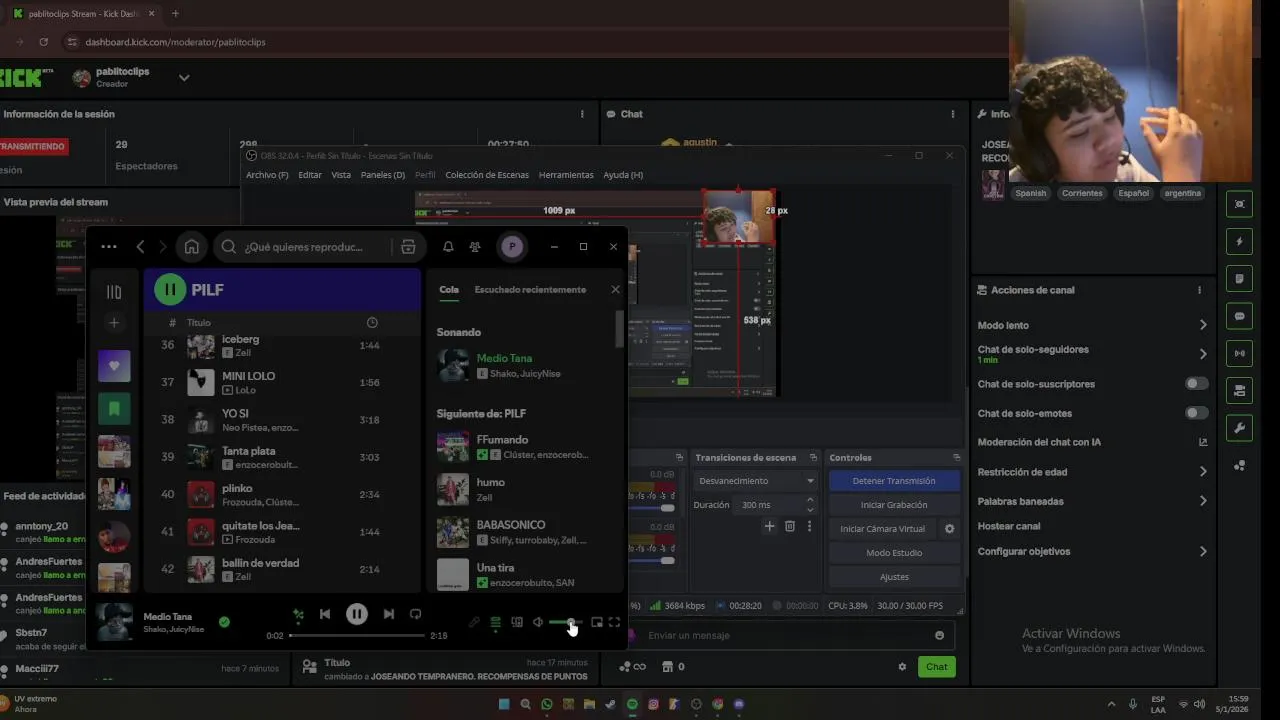The width and height of the screenshot is (1280, 720).
Task: Click the Spotify home icon
Action: [x=192, y=247]
